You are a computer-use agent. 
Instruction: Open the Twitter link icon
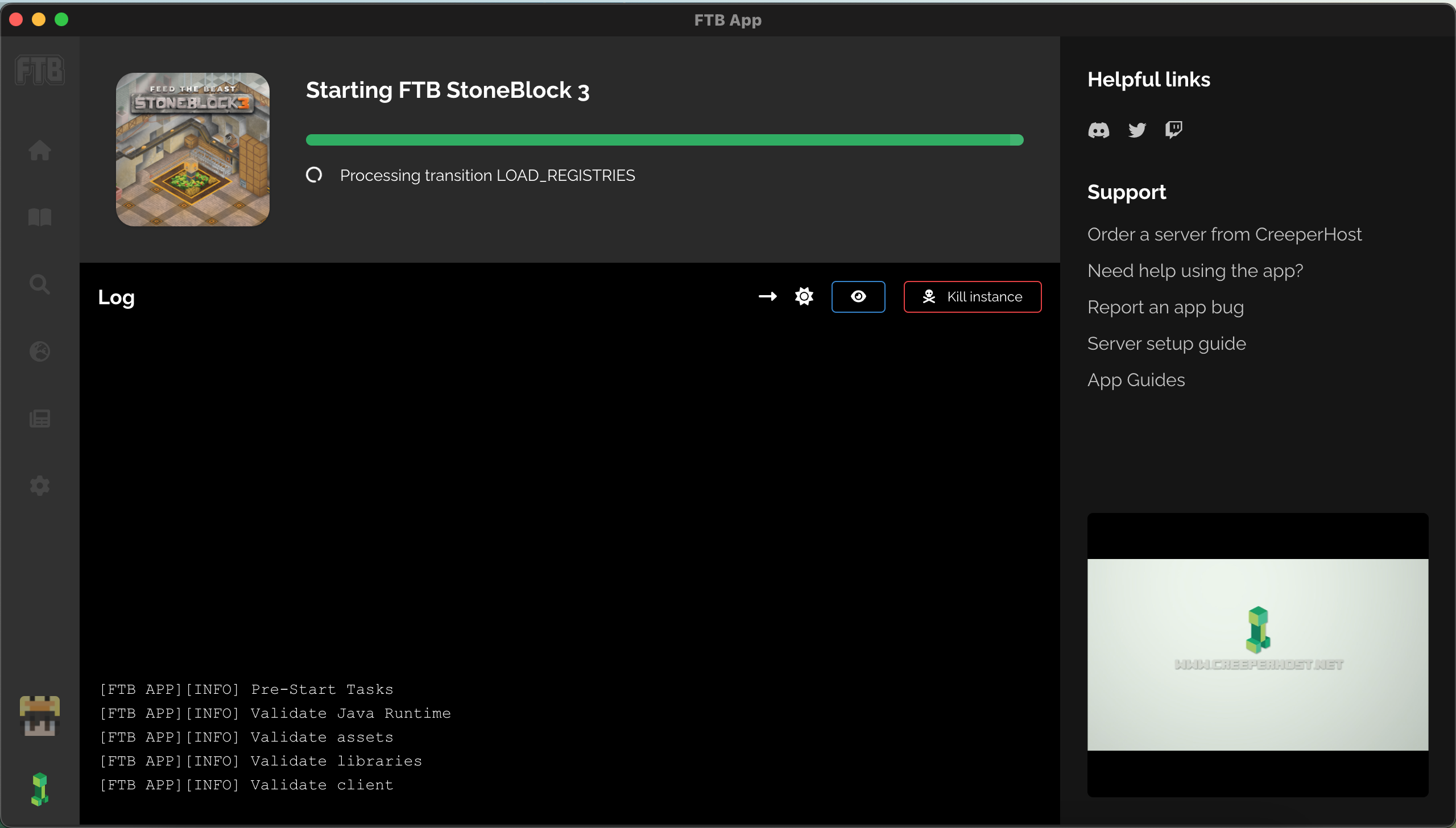(1137, 130)
